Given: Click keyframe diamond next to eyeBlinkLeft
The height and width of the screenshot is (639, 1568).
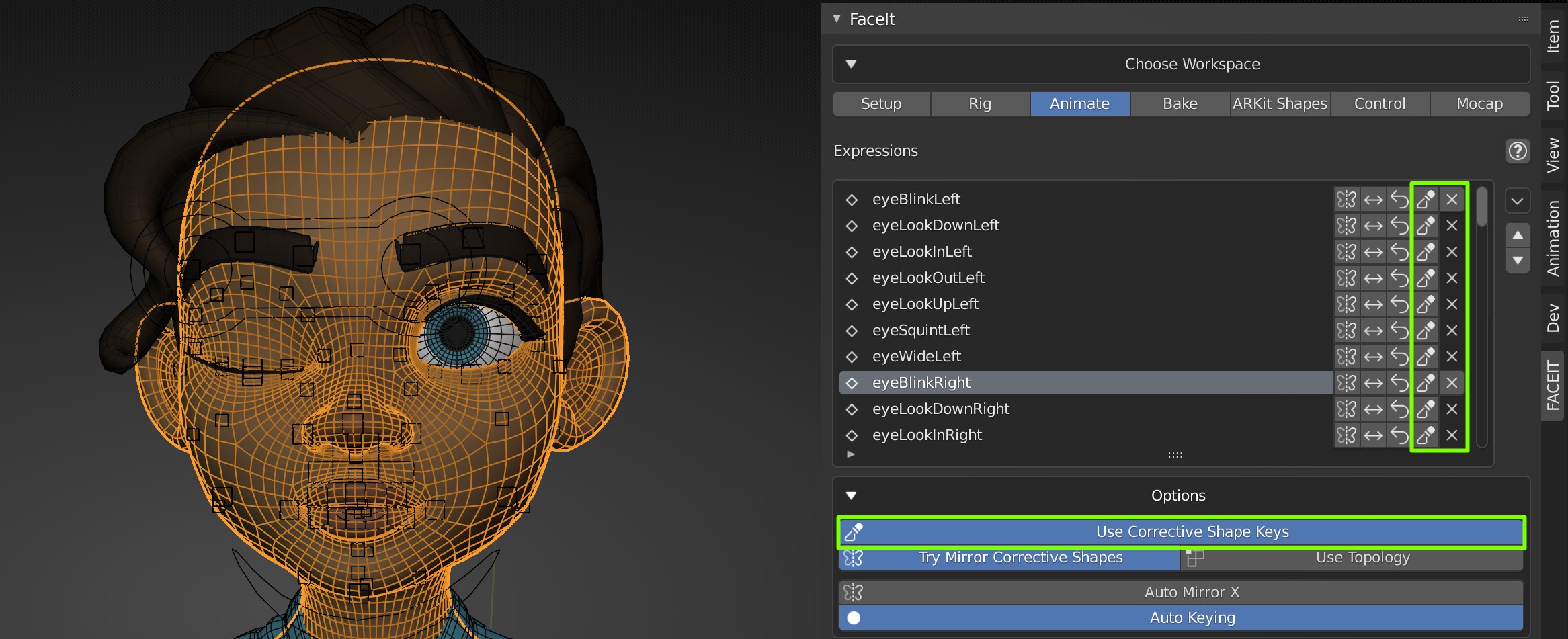Looking at the screenshot, I should coord(852,200).
